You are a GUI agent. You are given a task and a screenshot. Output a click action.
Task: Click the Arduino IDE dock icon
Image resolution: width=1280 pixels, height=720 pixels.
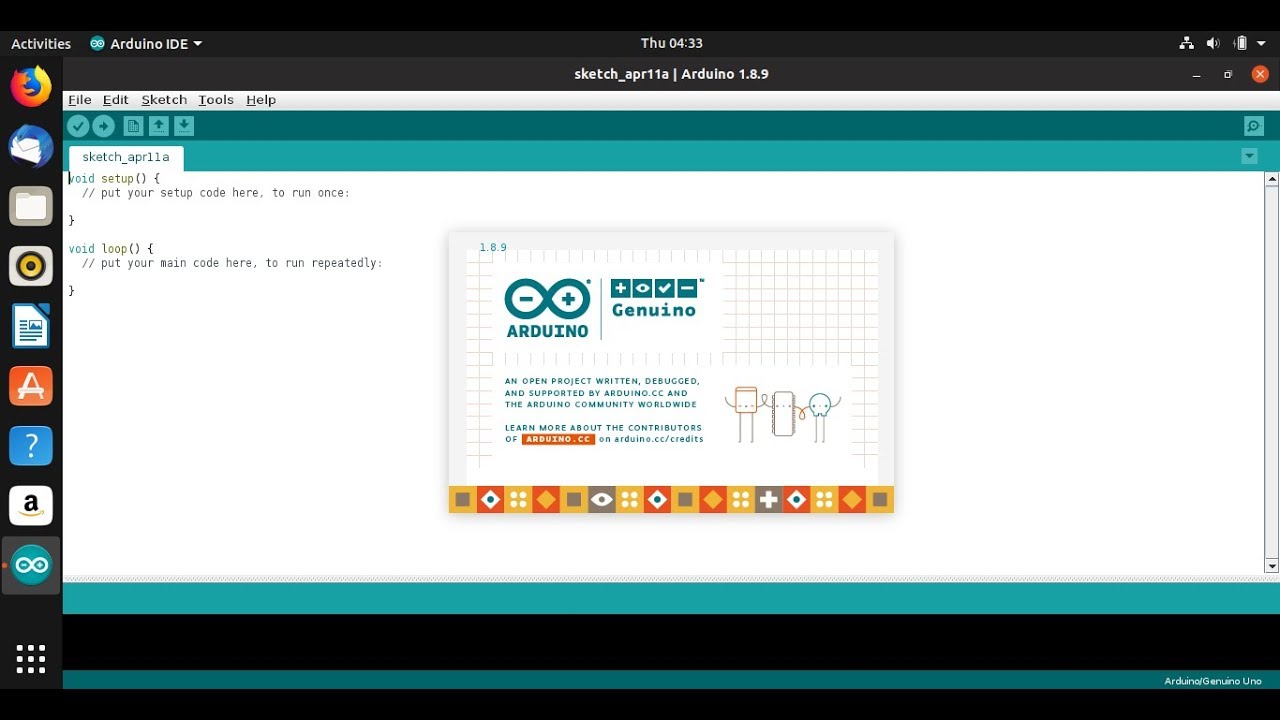coord(31,566)
